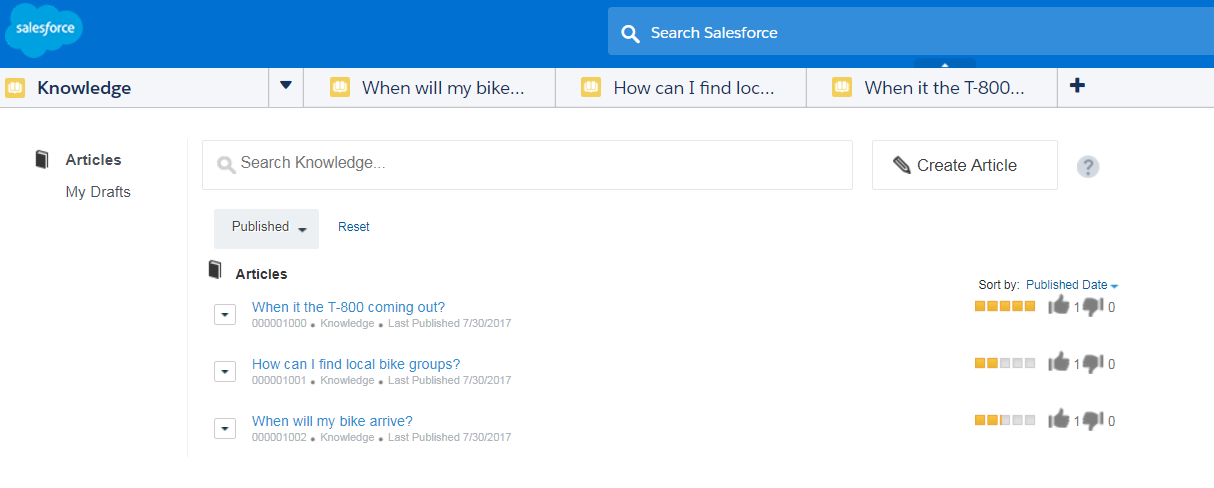Open article 'When will my bike arrive?'
This screenshot has width=1214, height=488.
(332, 421)
